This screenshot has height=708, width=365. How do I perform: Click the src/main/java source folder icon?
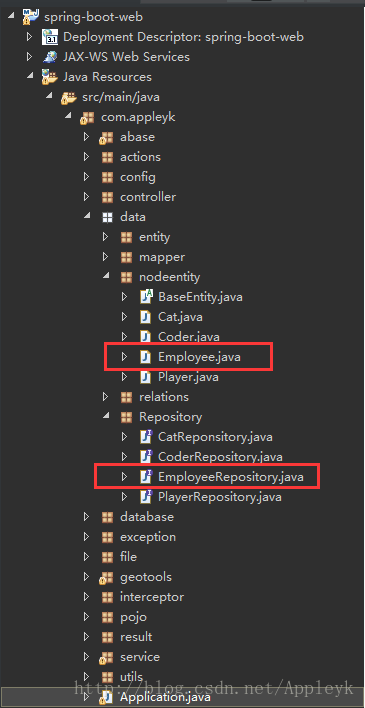tap(68, 97)
